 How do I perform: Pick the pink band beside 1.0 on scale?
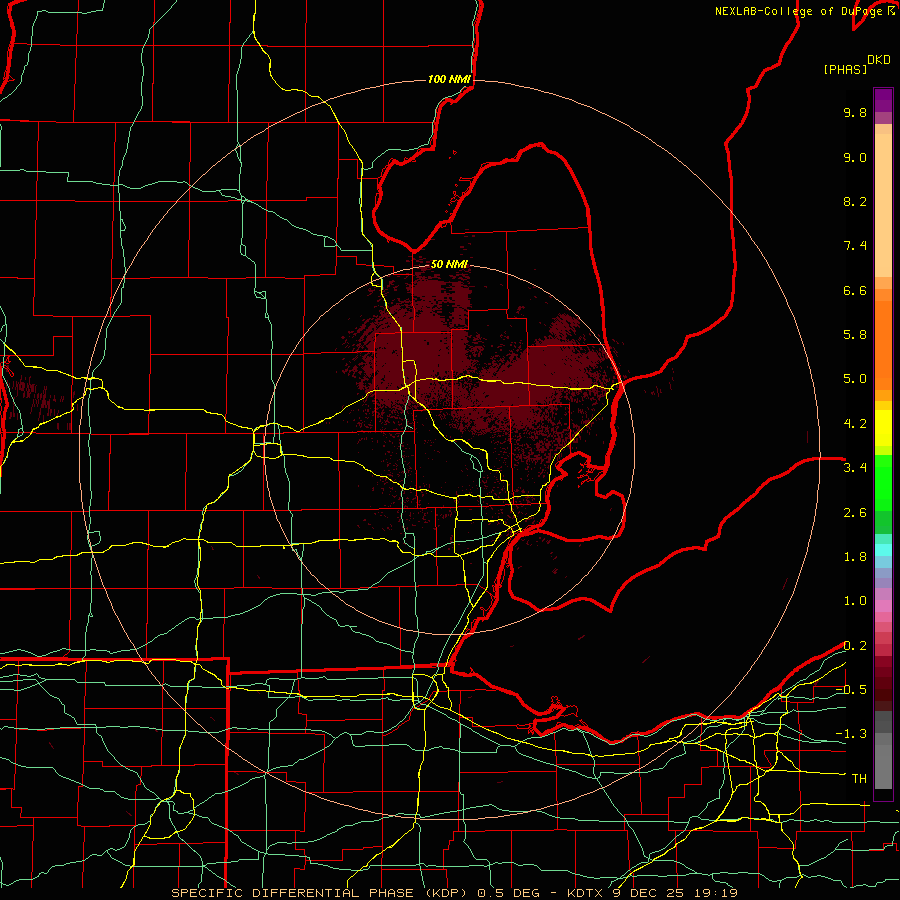(x=883, y=606)
